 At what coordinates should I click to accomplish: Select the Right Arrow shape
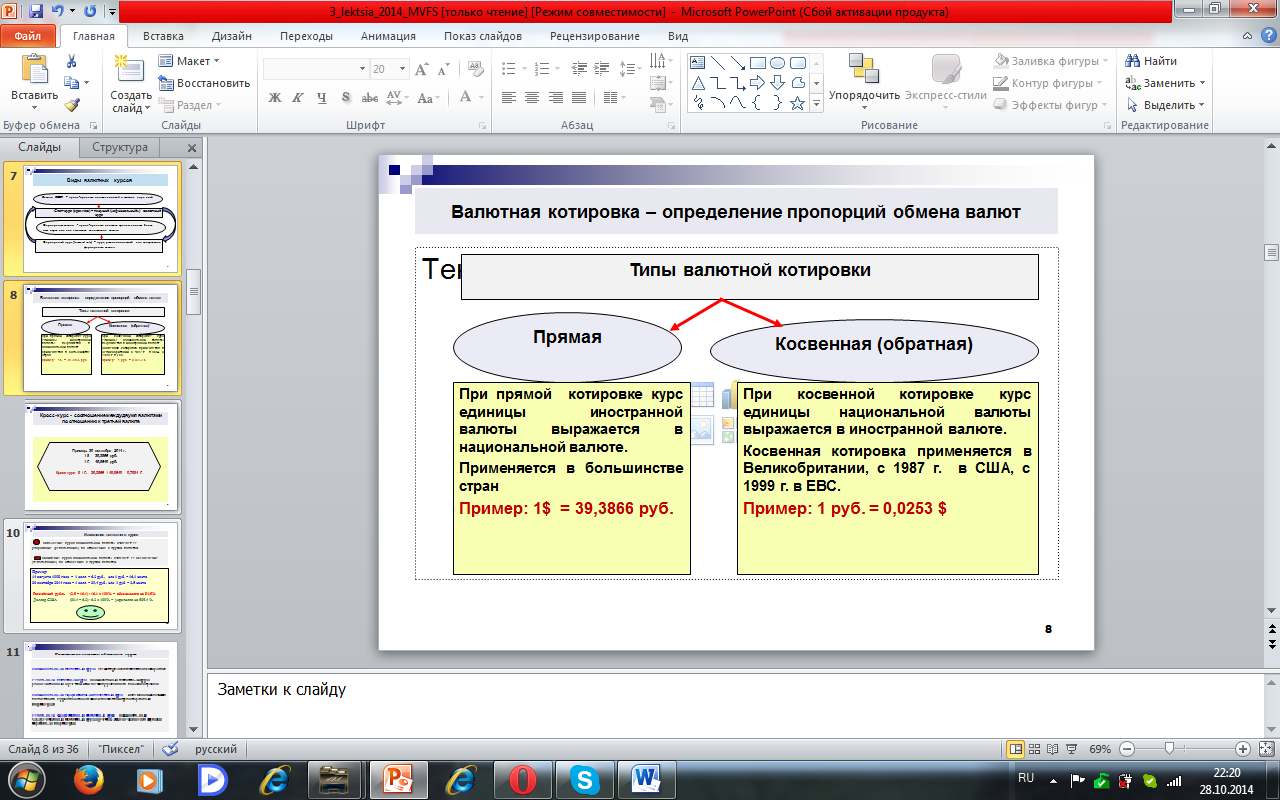click(x=758, y=82)
